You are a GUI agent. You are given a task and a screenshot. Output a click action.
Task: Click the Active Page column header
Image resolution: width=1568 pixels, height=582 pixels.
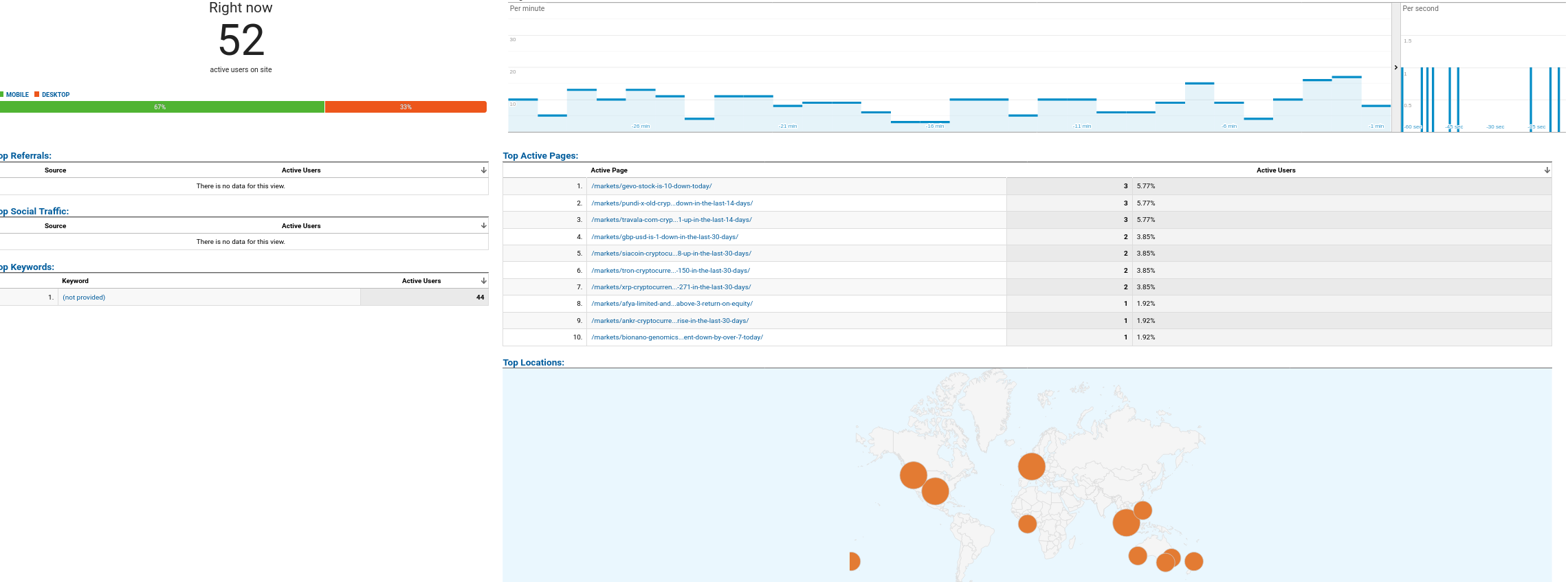(x=608, y=170)
